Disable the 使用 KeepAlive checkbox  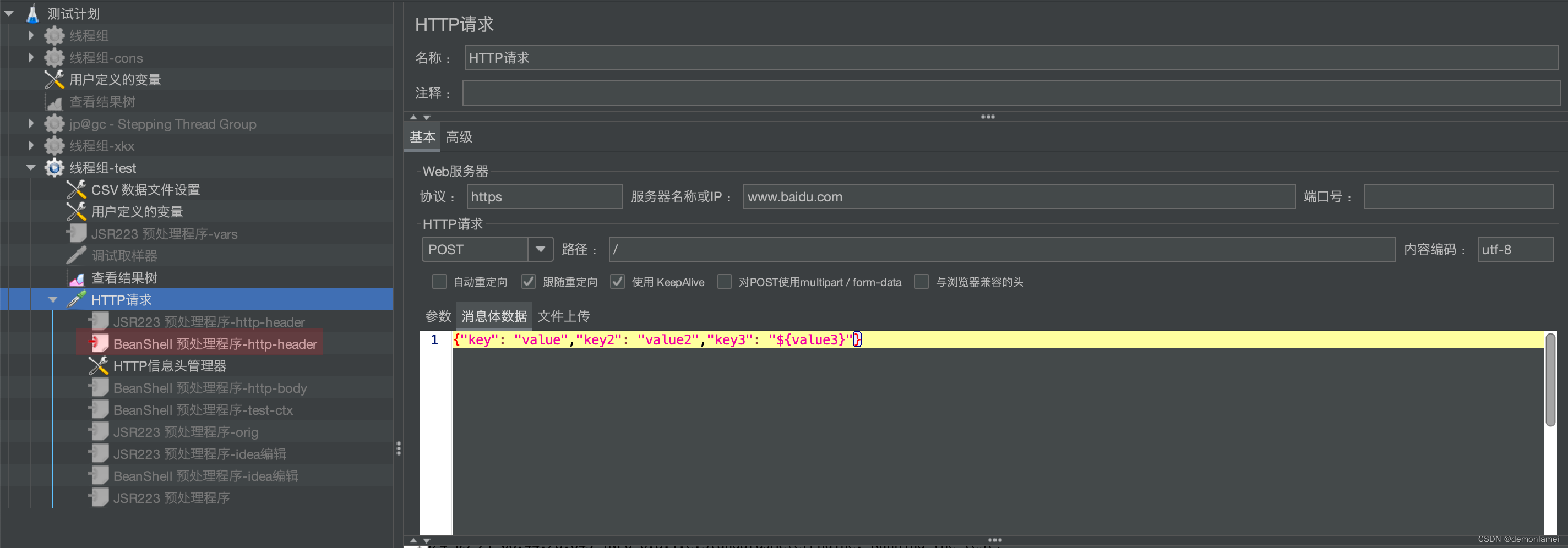(x=618, y=282)
